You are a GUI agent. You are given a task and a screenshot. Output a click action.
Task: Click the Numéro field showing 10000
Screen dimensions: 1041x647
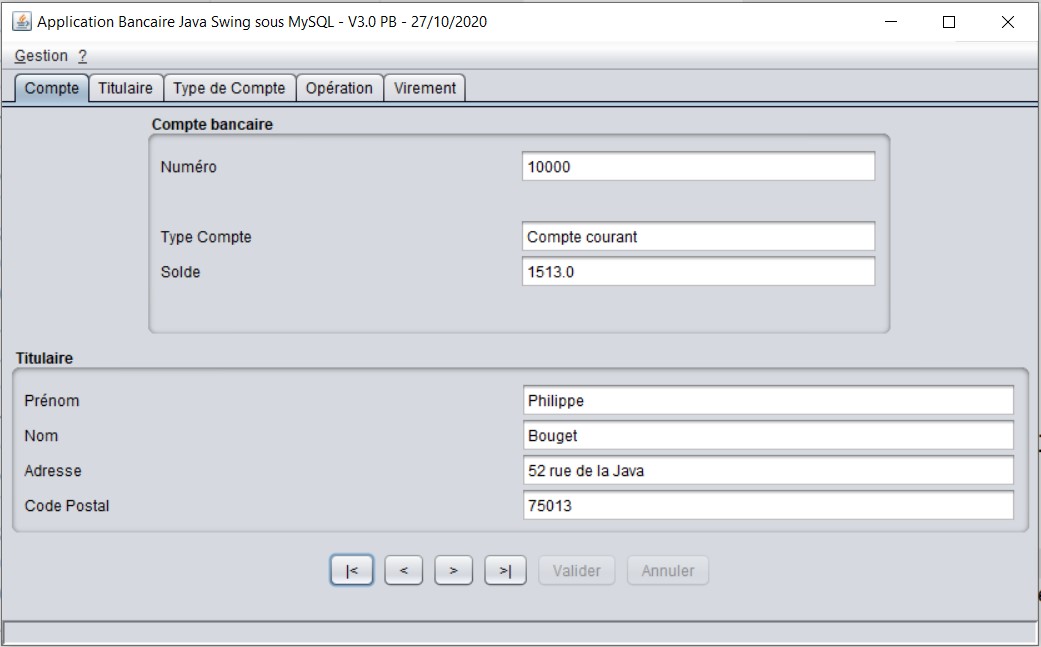(698, 167)
